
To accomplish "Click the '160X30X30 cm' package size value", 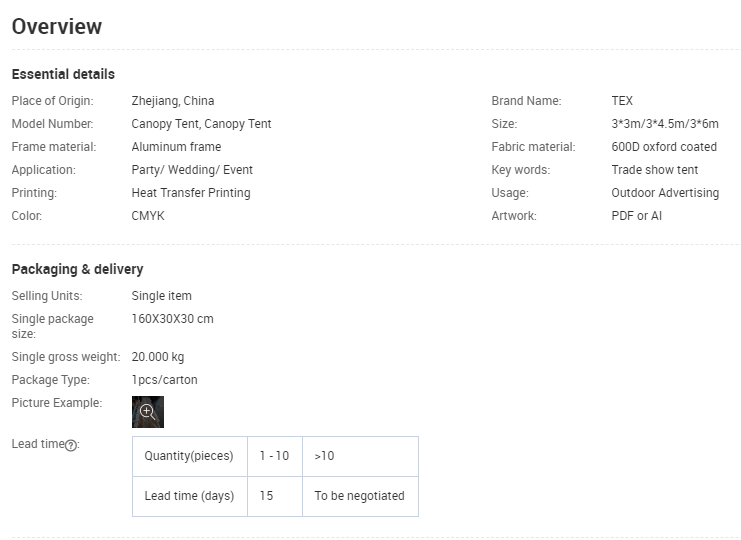I will coord(172,319).
